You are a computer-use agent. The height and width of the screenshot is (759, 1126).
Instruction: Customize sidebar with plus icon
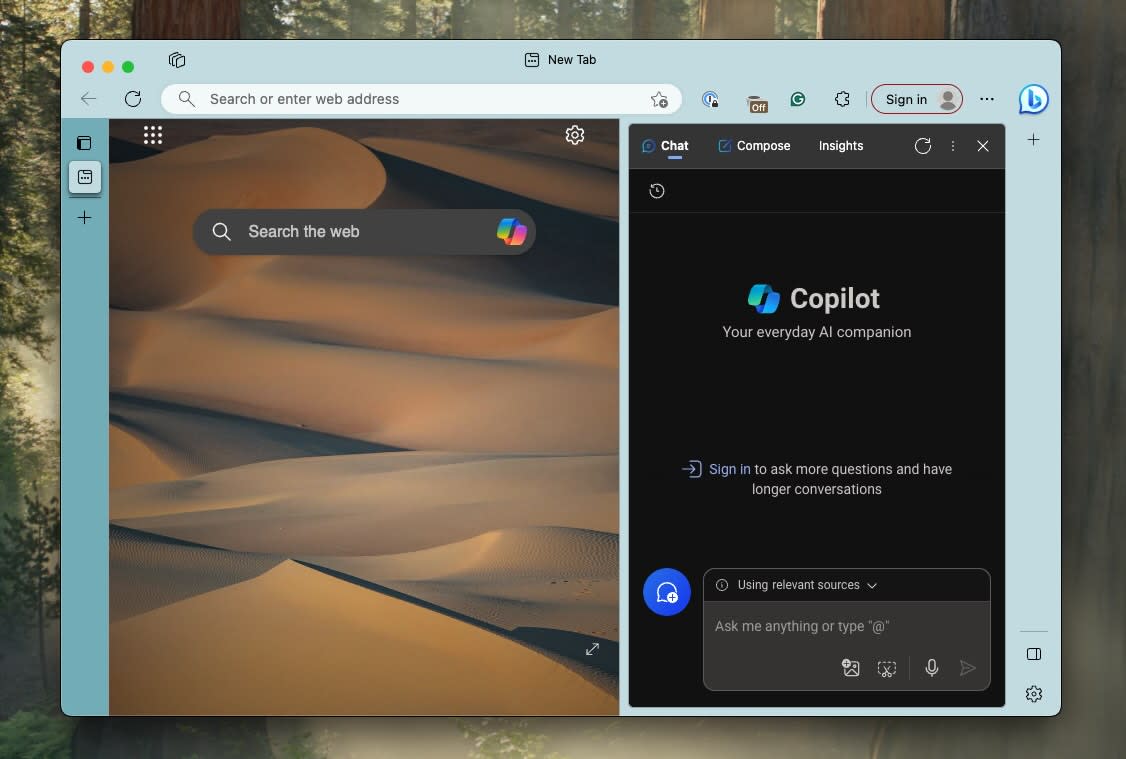point(1033,140)
